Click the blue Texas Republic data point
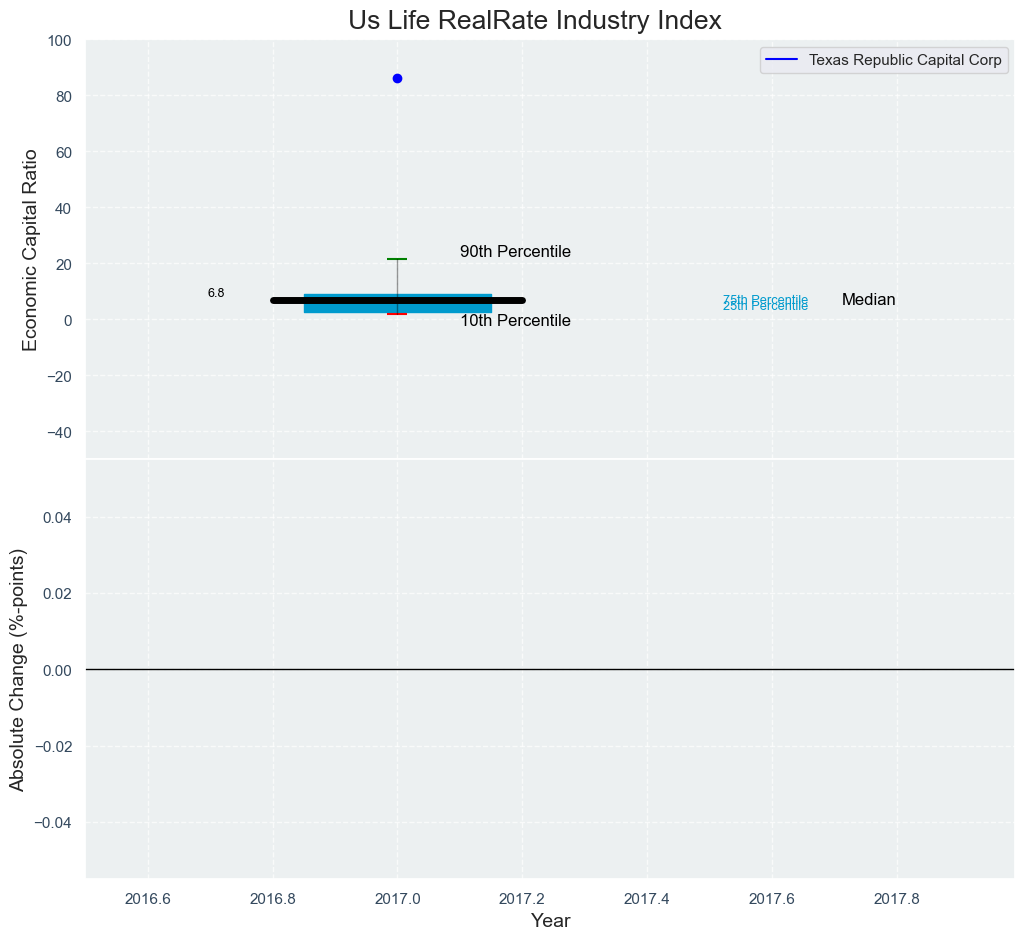Viewport: 1025px width, 940px height. coord(397,78)
